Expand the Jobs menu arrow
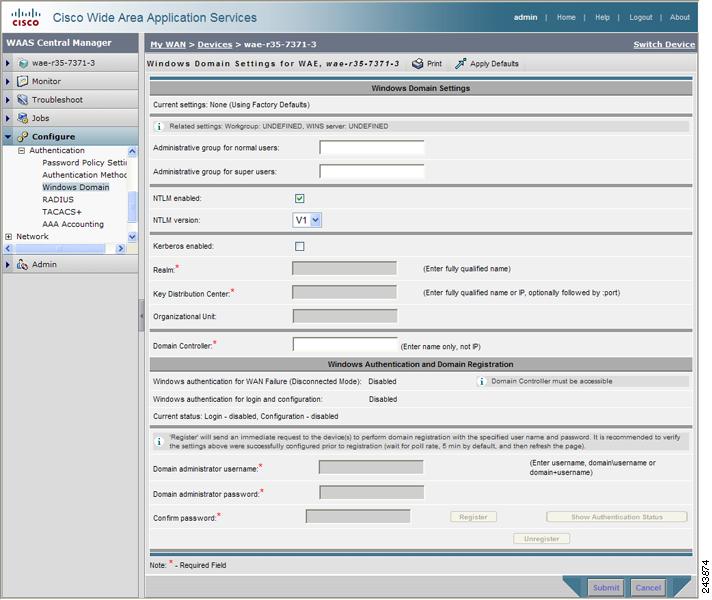The width and height of the screenshot is (712, 600). (8, 118)
